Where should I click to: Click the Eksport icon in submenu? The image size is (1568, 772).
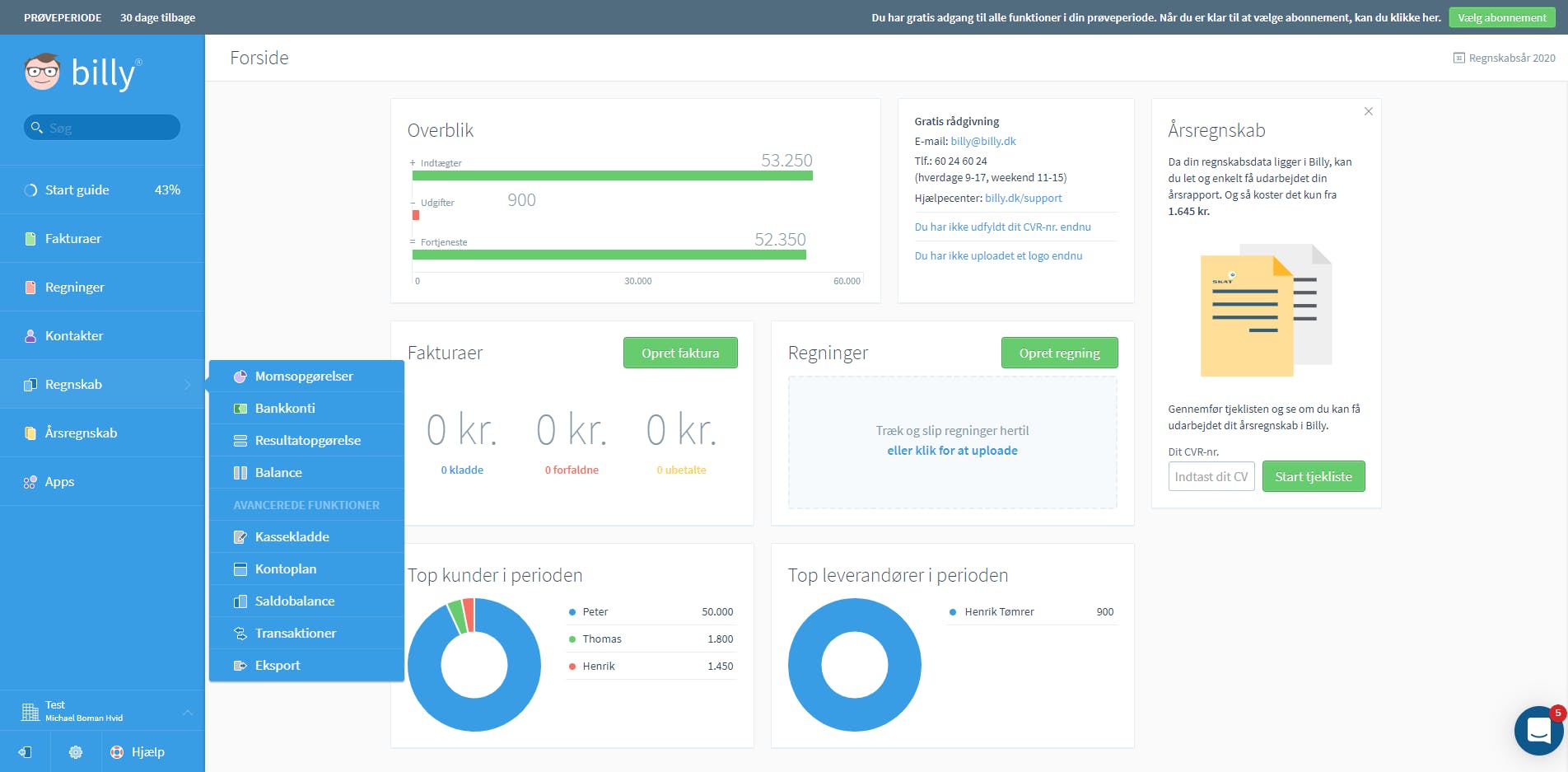coord(240,666)
